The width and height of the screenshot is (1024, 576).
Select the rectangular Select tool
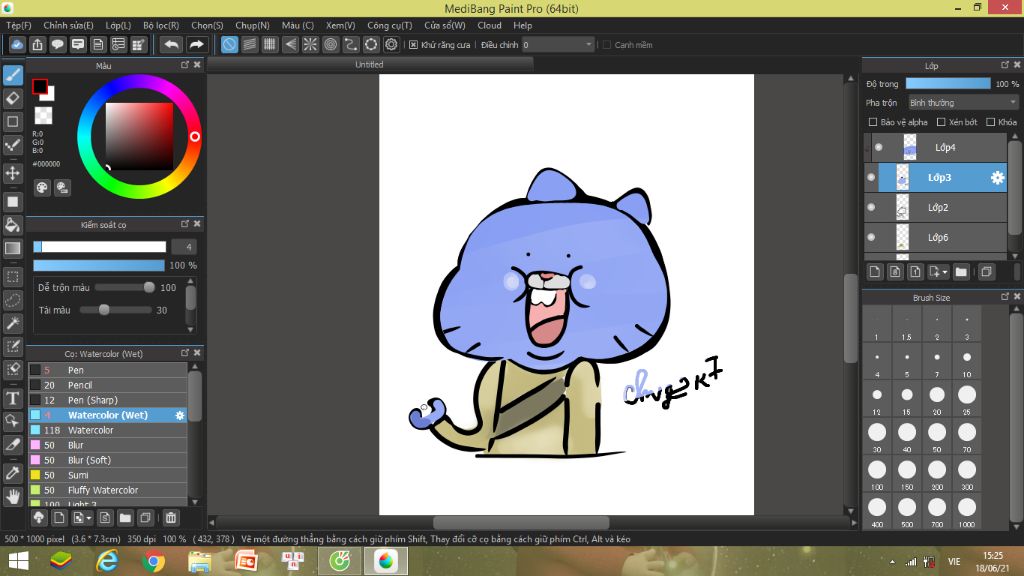point(12,277)
